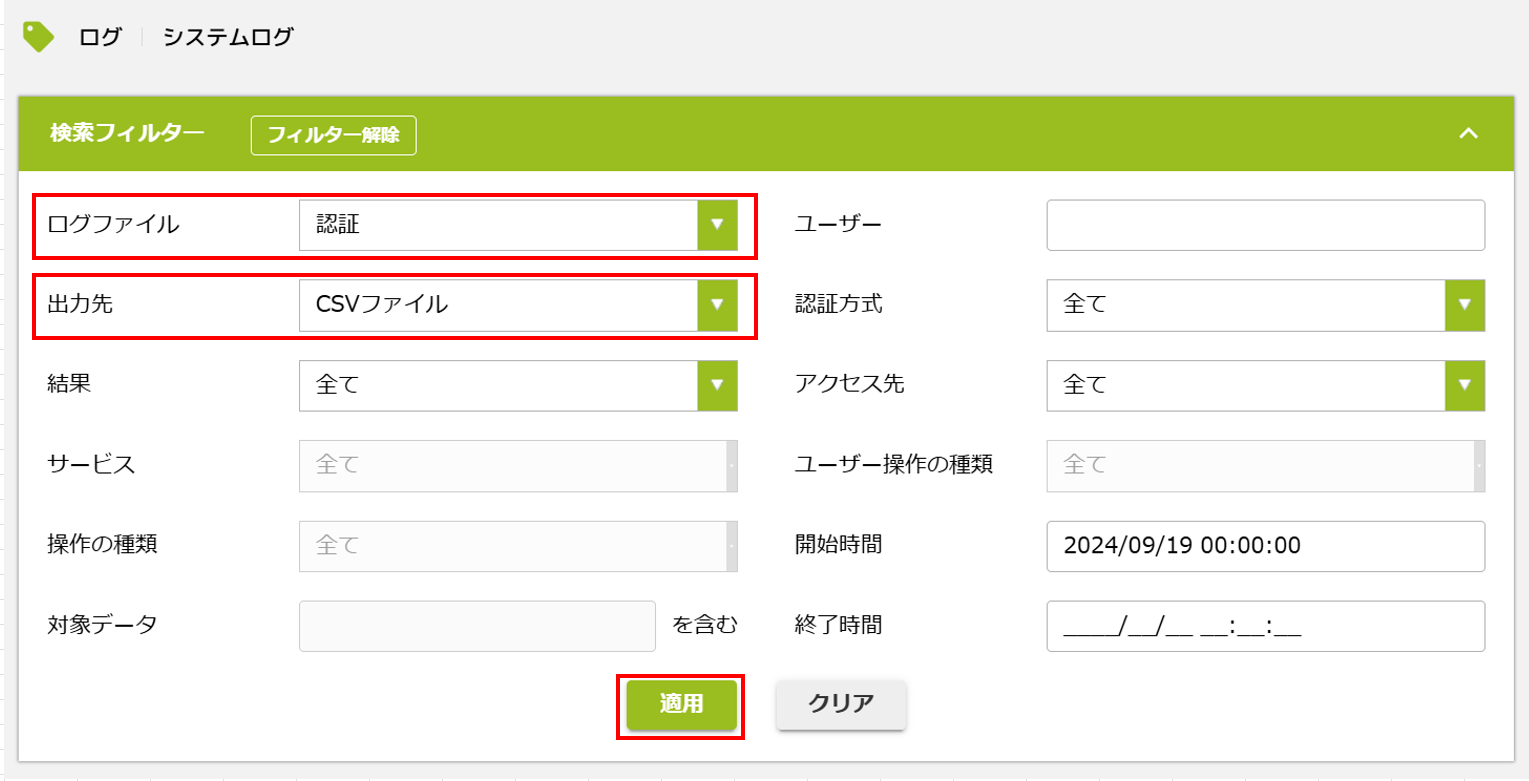Click the 検索フィルター header title
This screenshot has width=1529, height=781.
127,133
